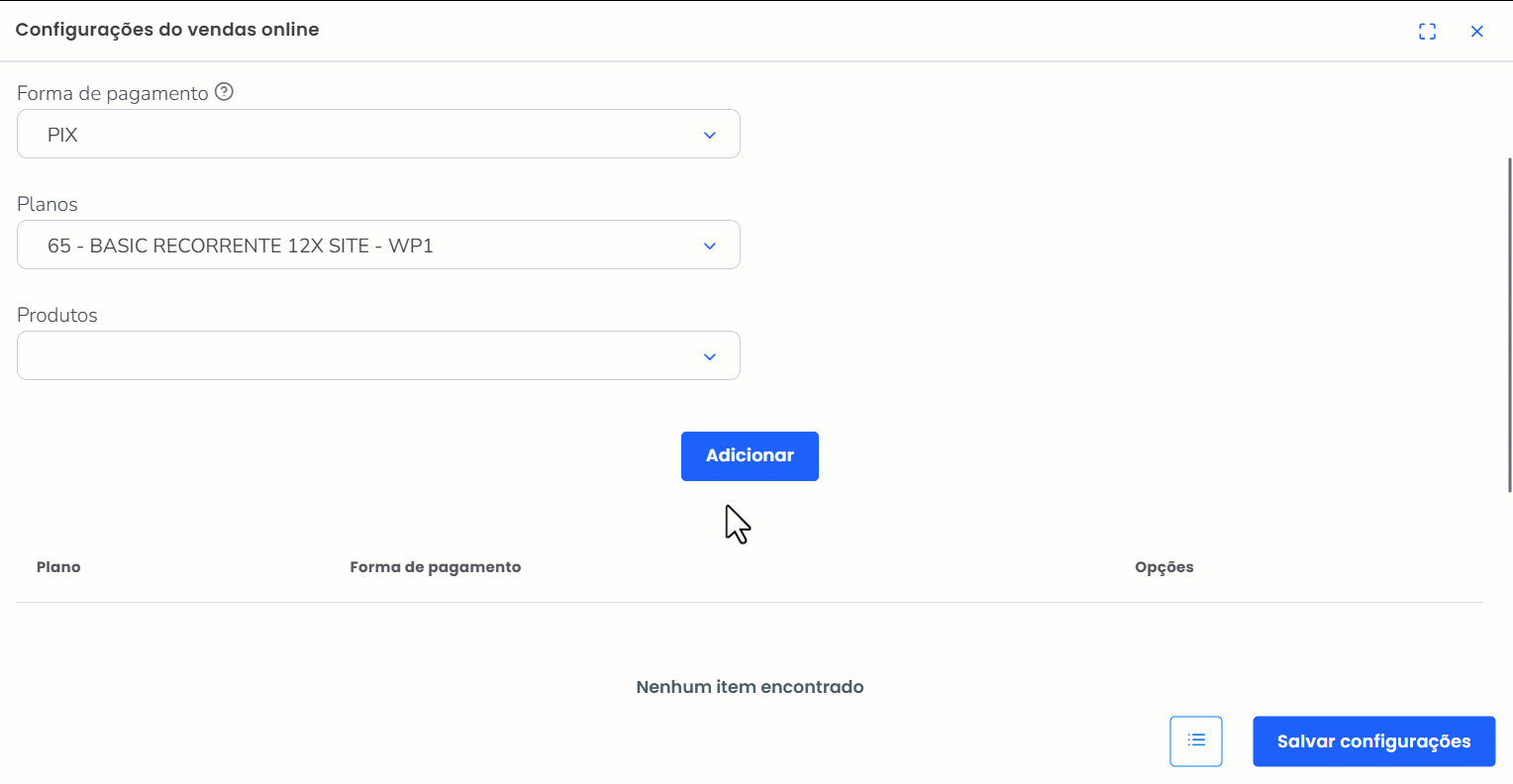Click the vertical scrollbar on the right
This screenshot has height=784, width=1513.
click(x=1509, y=325)
